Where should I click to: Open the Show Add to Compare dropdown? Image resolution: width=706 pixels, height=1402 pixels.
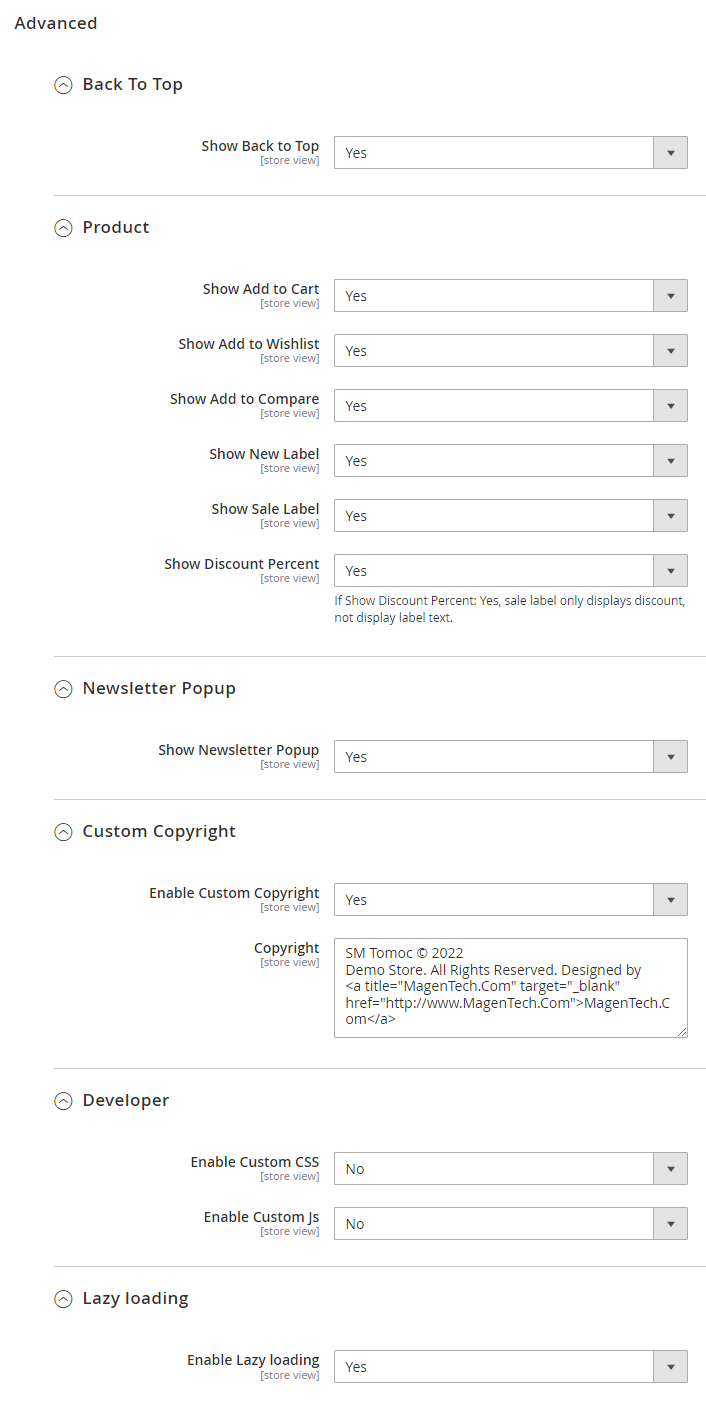pyautogui.click(x=510, y=406)
